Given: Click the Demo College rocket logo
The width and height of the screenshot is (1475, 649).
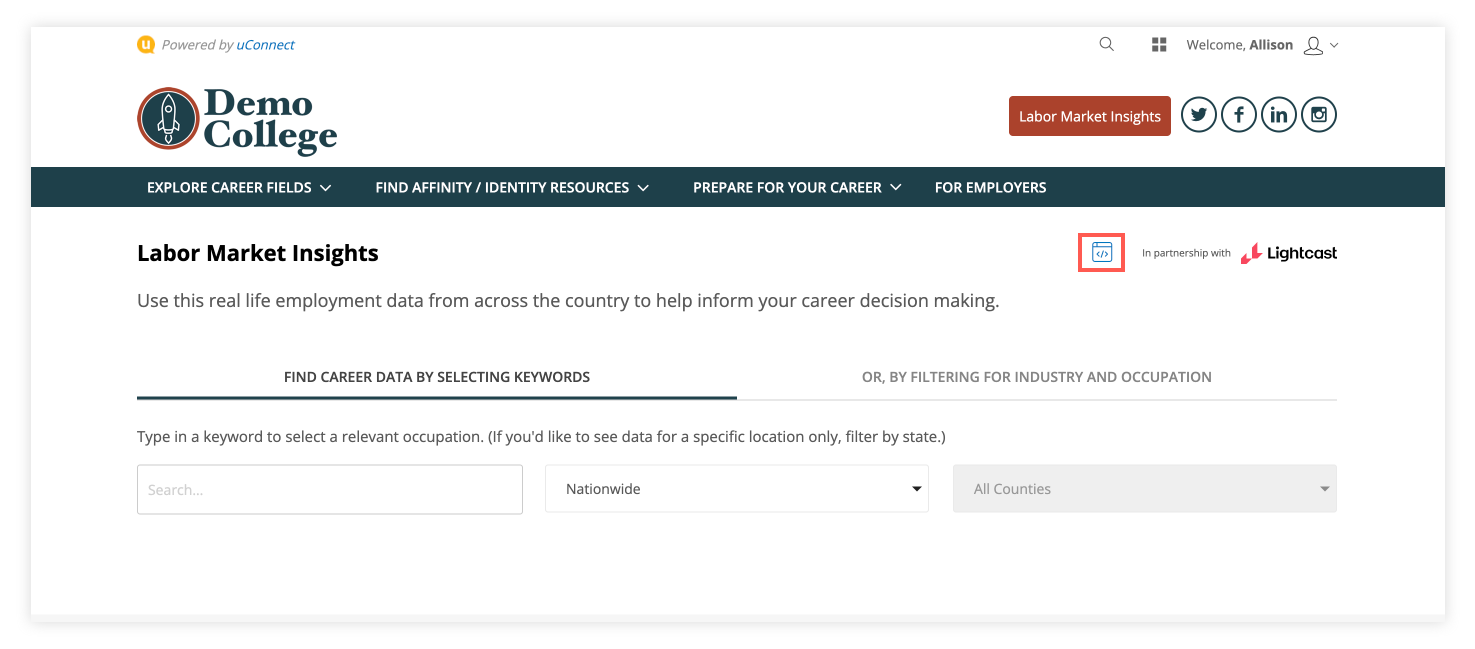Looking at the screenshot, I should point(168,118).
